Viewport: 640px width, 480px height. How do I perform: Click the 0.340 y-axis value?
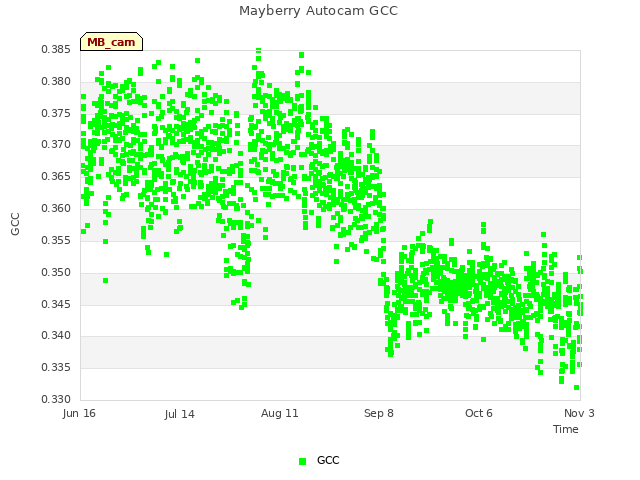(x=56, y=336)
